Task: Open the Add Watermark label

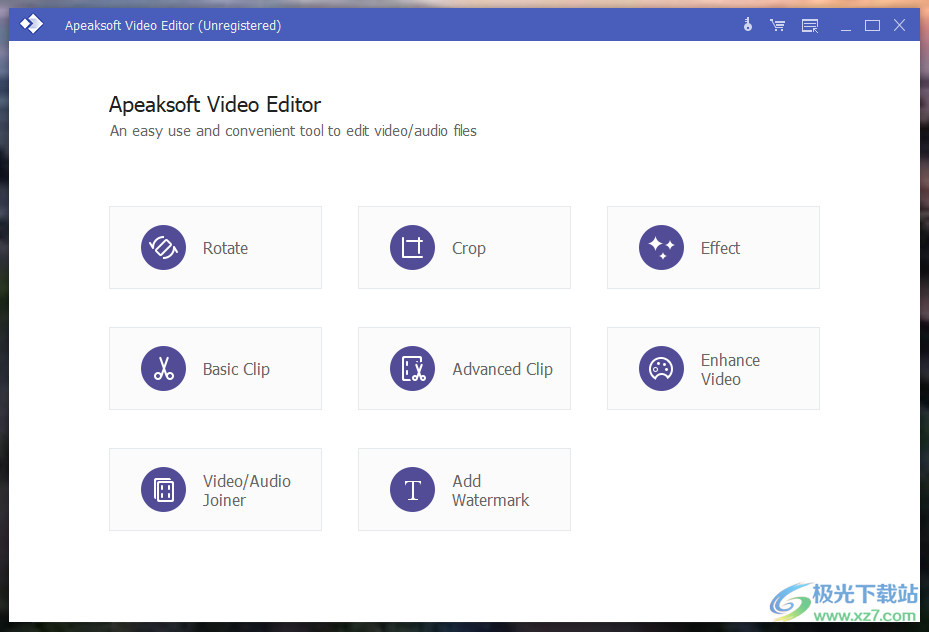Action: coord(491,490)
